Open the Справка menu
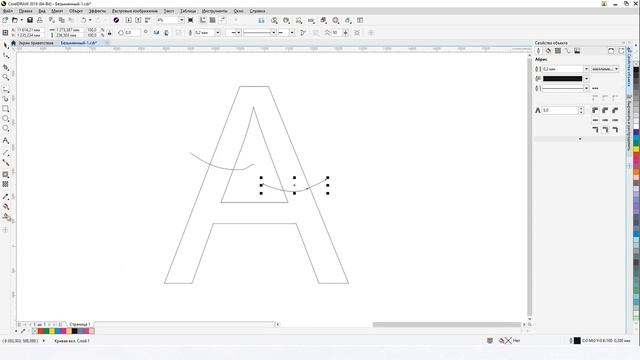The image size is (640, 360). pos(257,11)
